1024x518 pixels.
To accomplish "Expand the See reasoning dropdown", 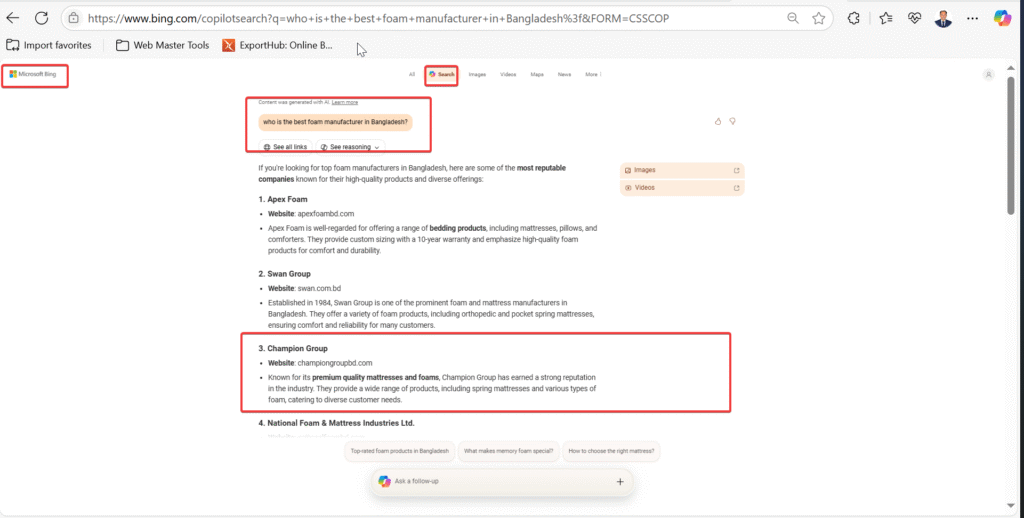I will pyautogui.click(x=350, y=147).
